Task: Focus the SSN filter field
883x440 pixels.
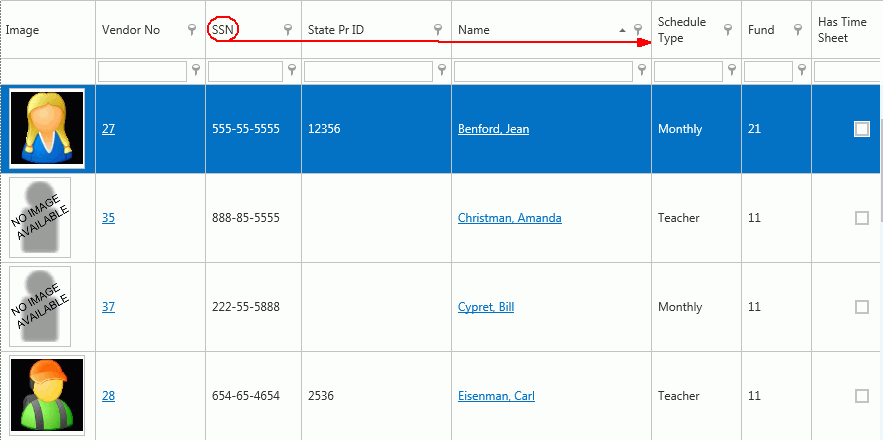Action: click(246, 72)
